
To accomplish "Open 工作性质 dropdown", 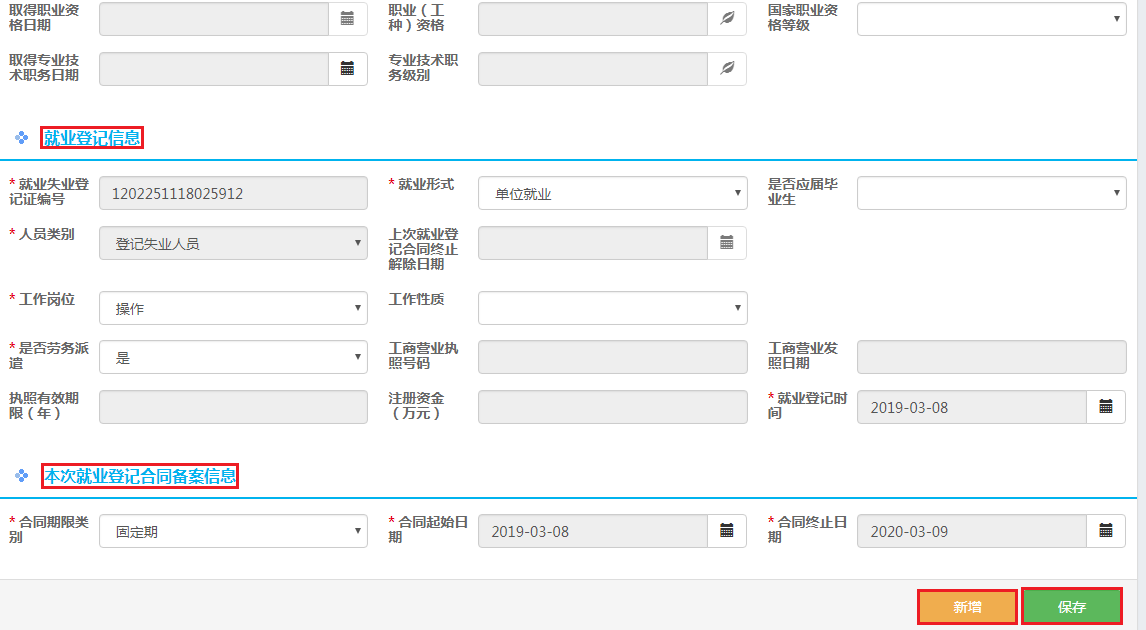I will point(612,308).
